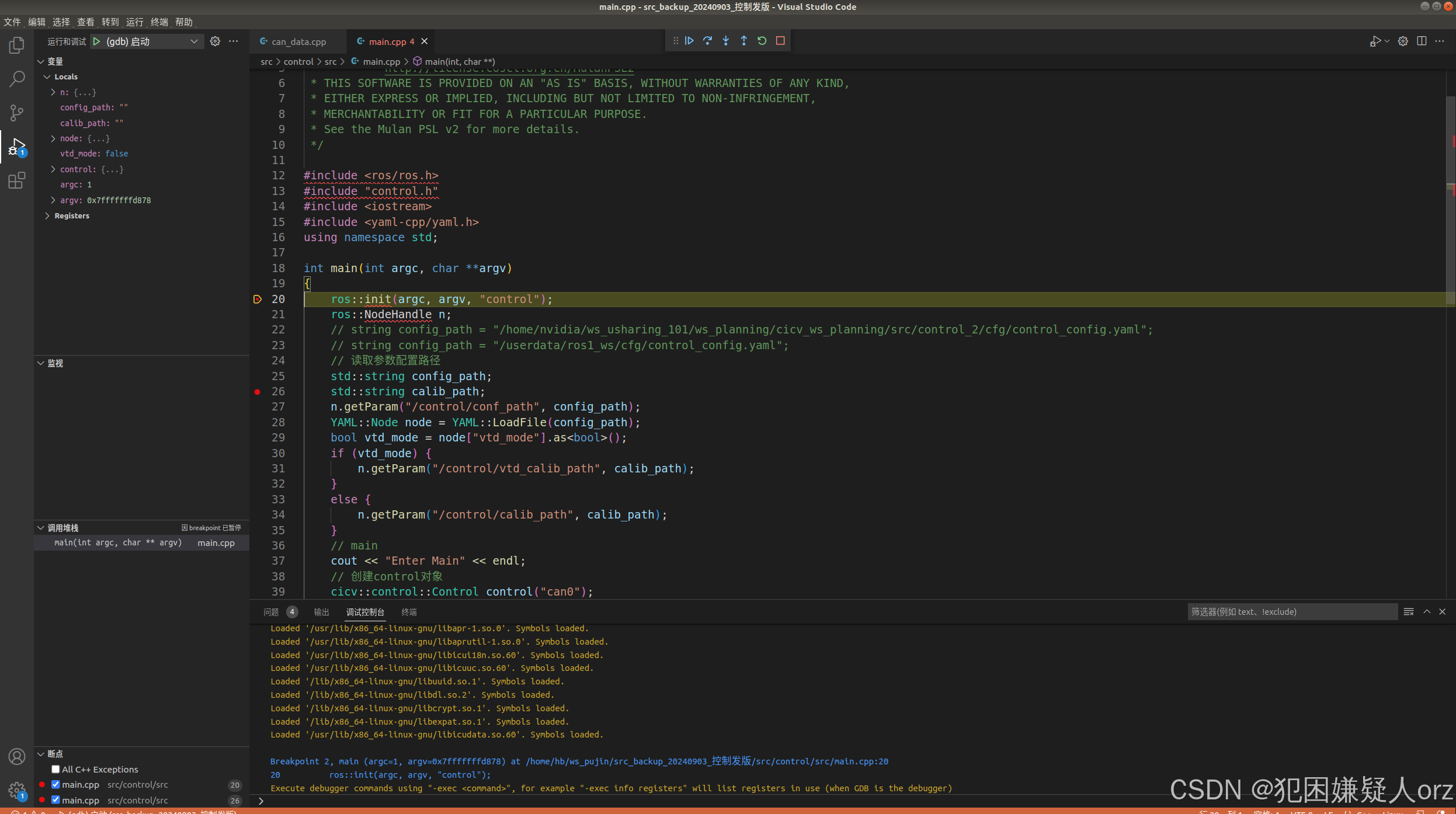Open debug view more actions ellipsis
Image resolution: width=1456 pixels, height=814 pixels.
(234, 41)
